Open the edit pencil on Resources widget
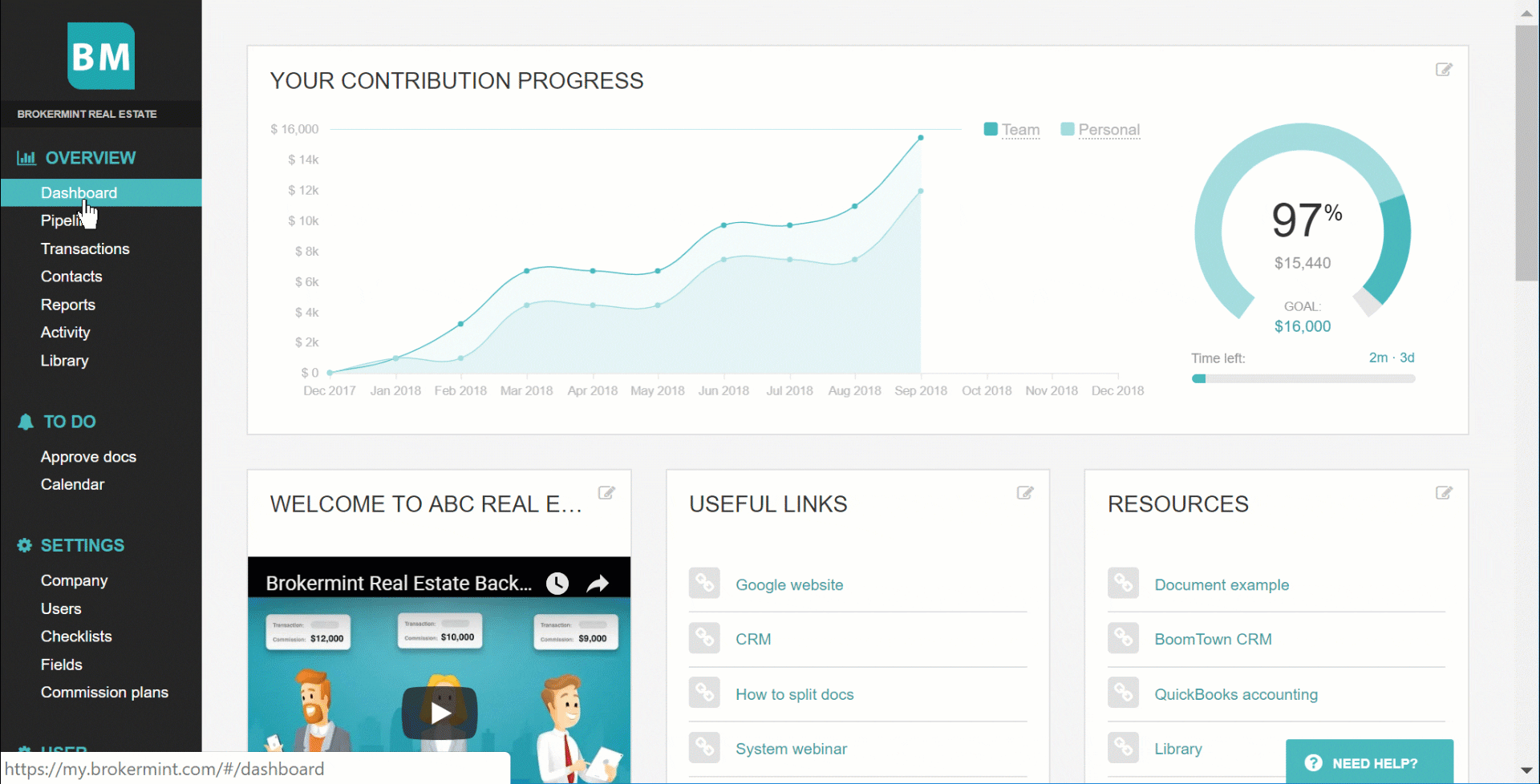Image resolution: width=1540 pixels, height=784 pixels. click(x=1444, y=492)
